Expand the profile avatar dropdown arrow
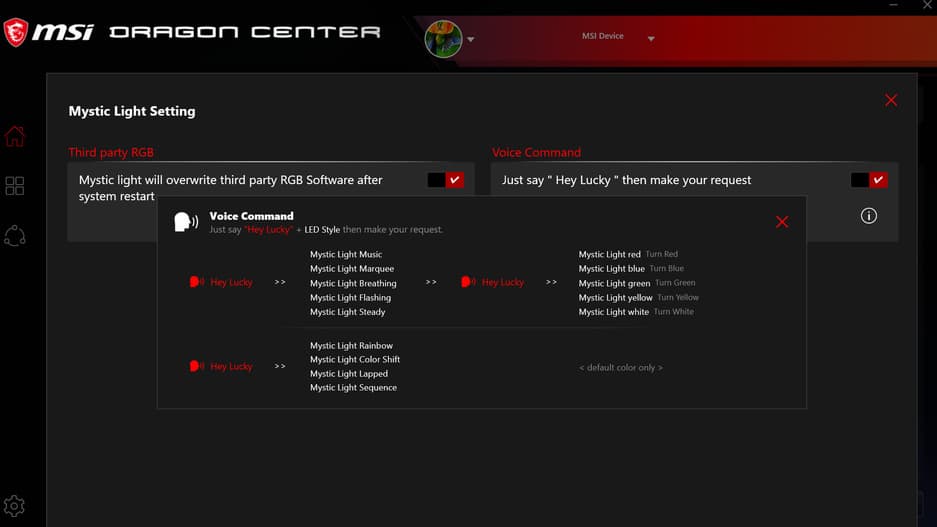The width and height of the screenshot is (937, 527). coord(471,39)
